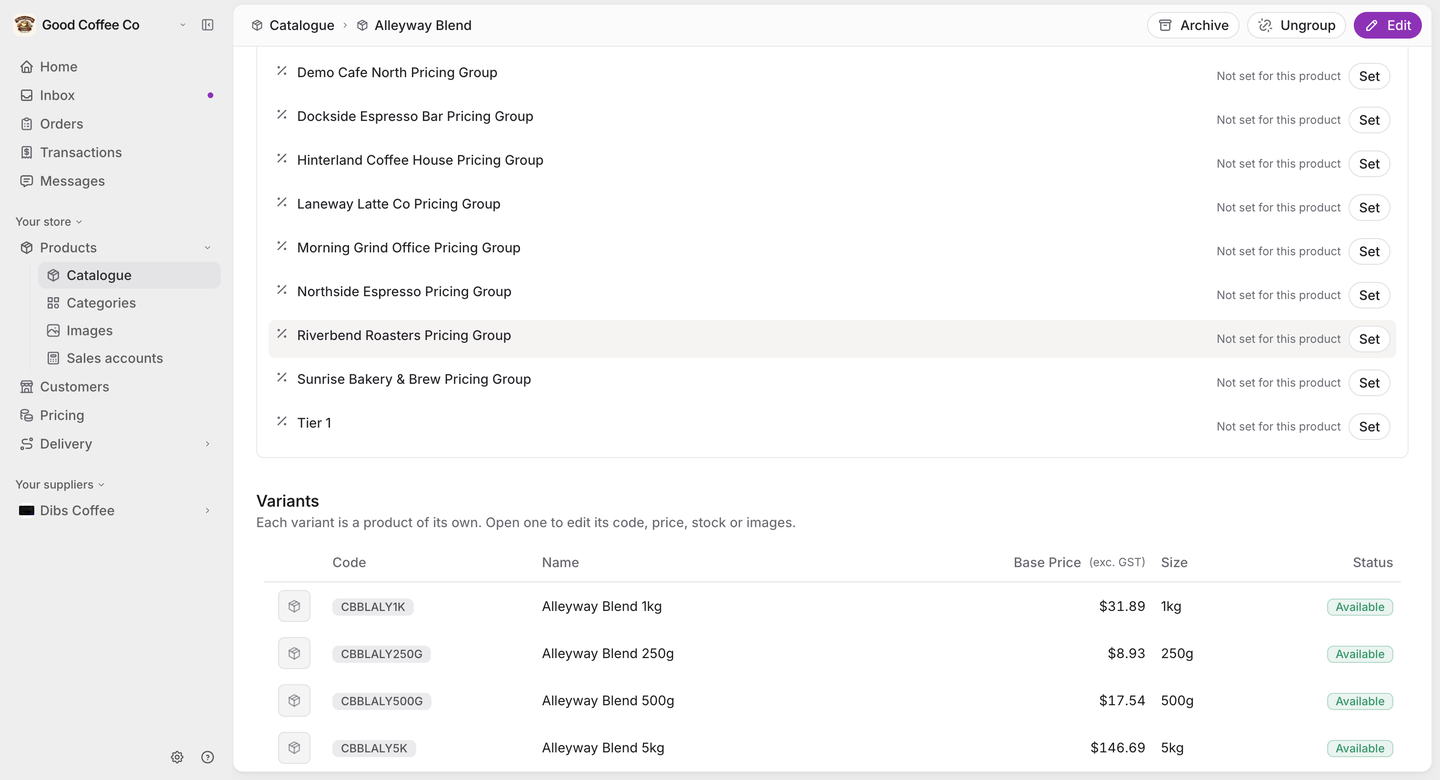This screenshot has width=1440, height=780.
Task: Collapse the Your store section
Action: click(x=49, y=222)
